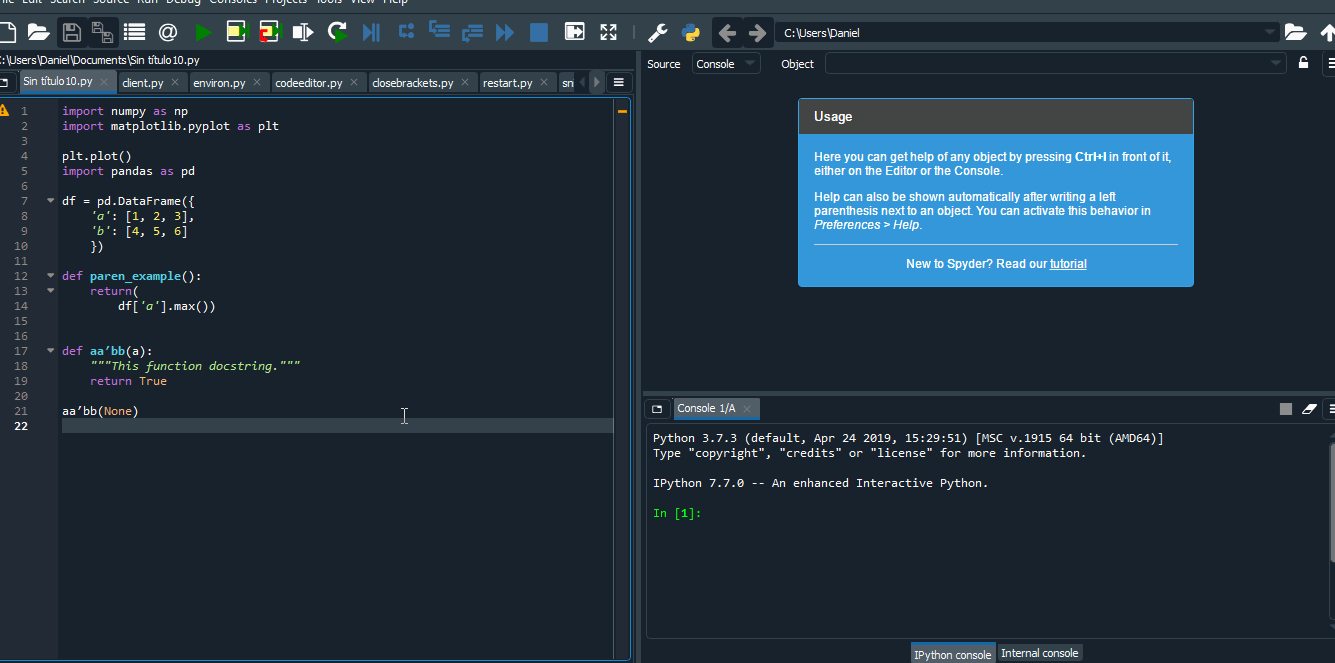The width and height of the screenshot is (1335, 663).
Task: Open a new empty file
Action: [8, 32]
